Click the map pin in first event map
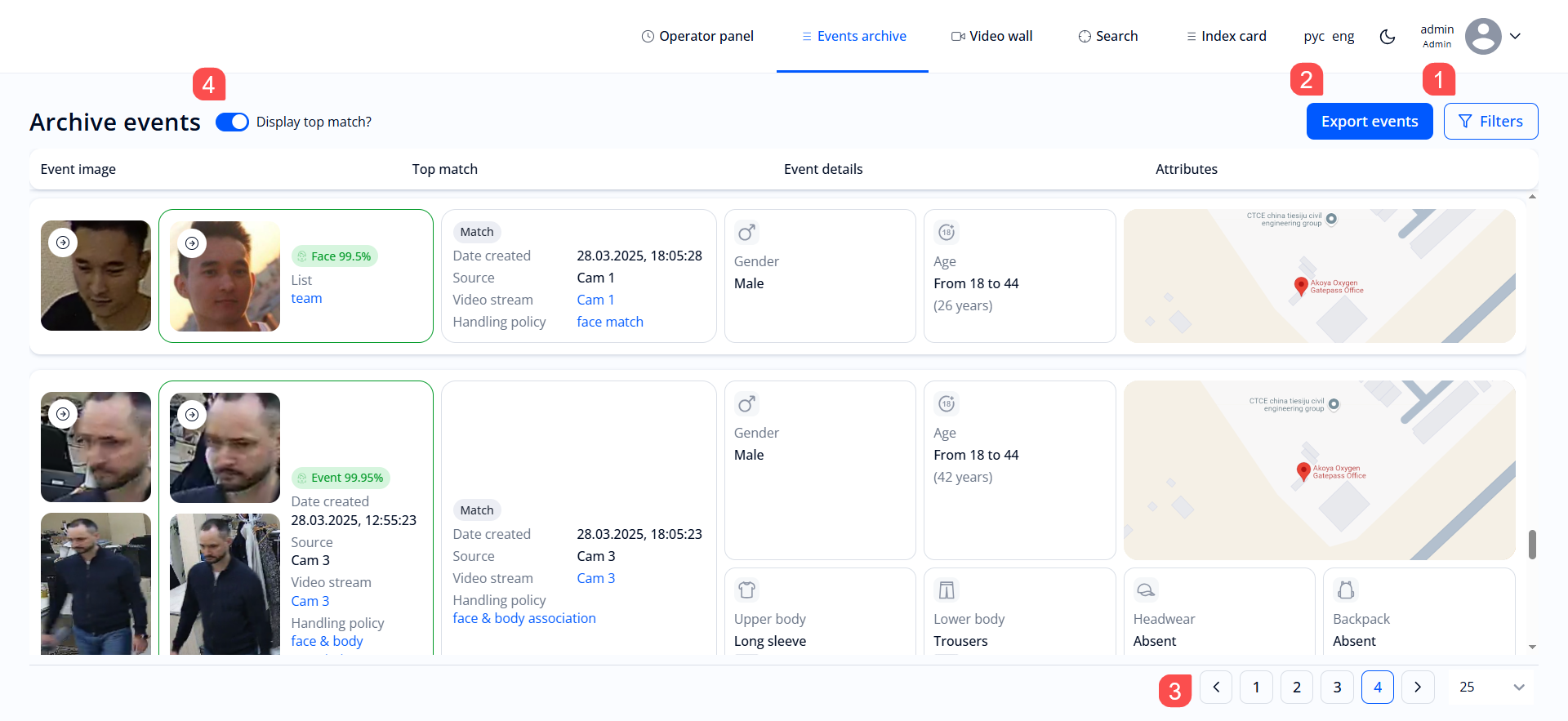This screenshot has height=721, width=1568. (1301, 286)
